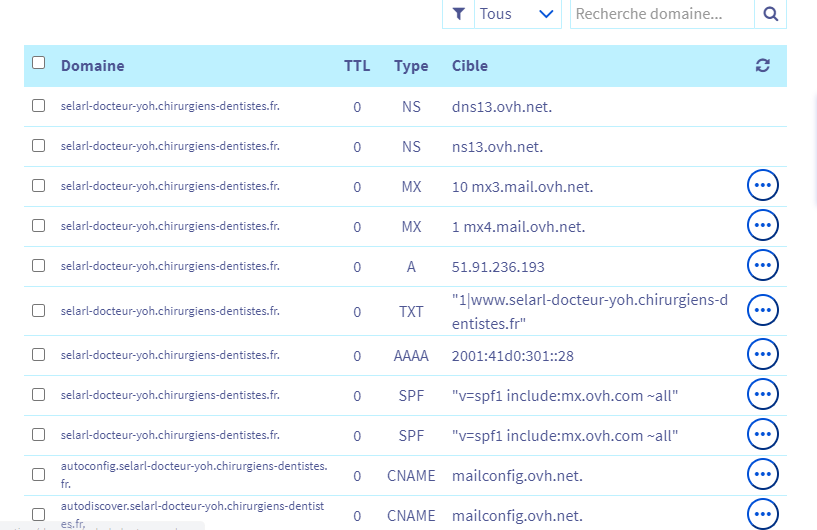The height and width of the screenshot is (530, 817).
Task: Open actions menu for 1 mx4.mail.ovh.net record
Action: tap(763, 226)
